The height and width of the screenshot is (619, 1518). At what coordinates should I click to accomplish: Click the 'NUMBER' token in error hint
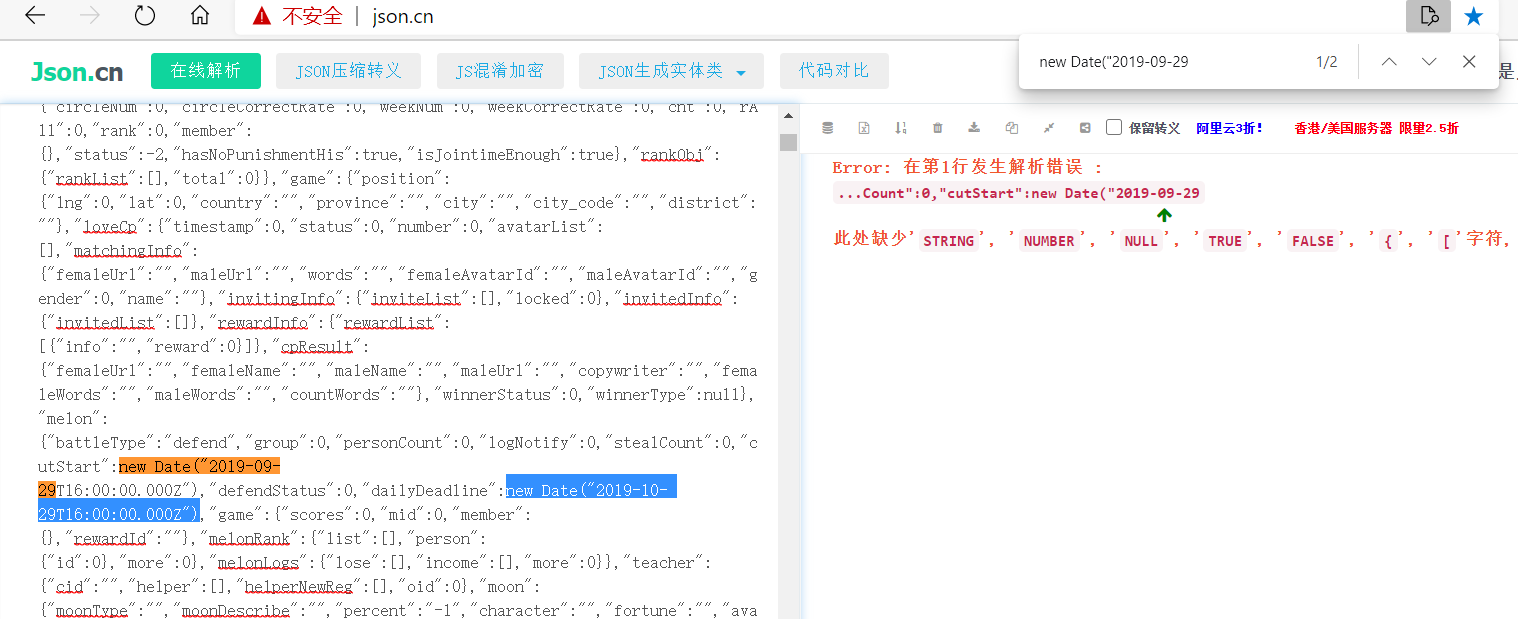click(x=1049, y=241)
